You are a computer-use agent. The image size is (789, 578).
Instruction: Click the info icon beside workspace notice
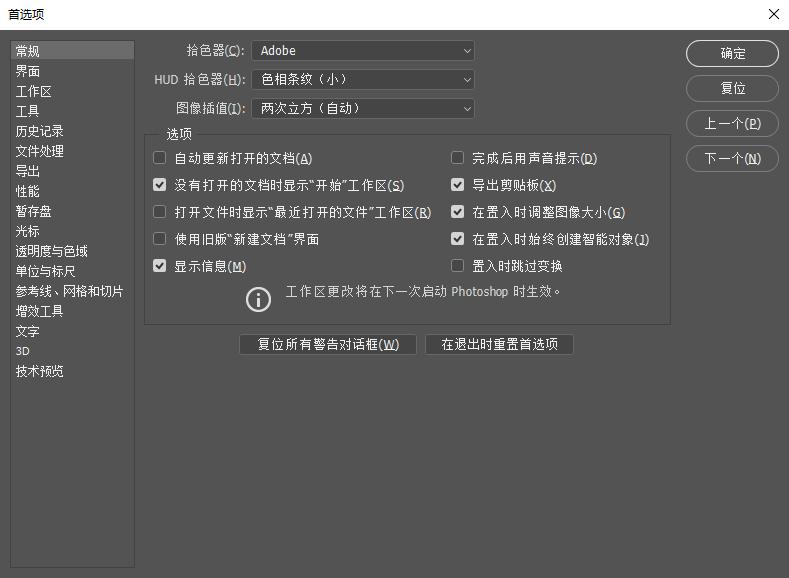coord(258,300)
